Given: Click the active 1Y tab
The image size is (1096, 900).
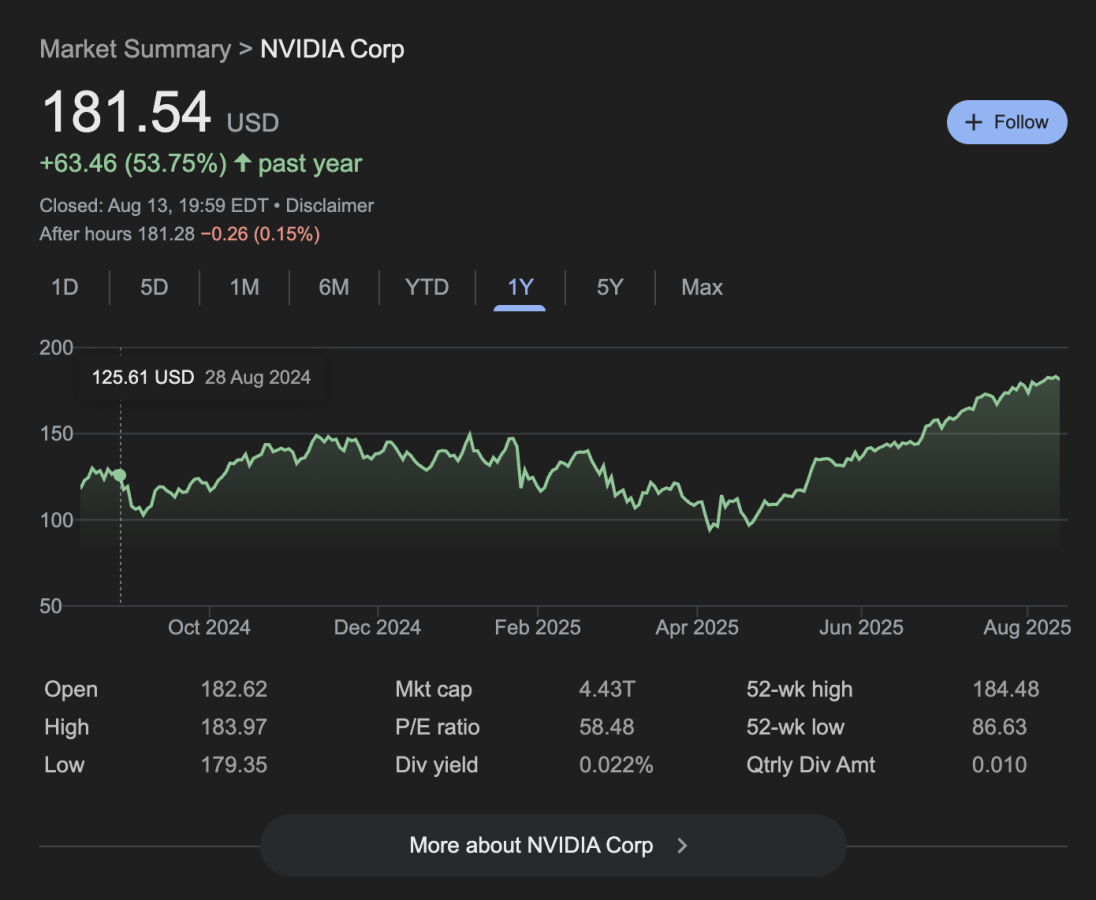Looking at the screenshot, I should 520,288.
